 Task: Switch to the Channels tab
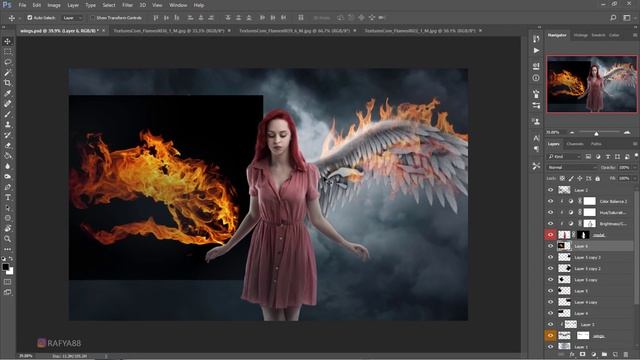[x=575, y=144]
